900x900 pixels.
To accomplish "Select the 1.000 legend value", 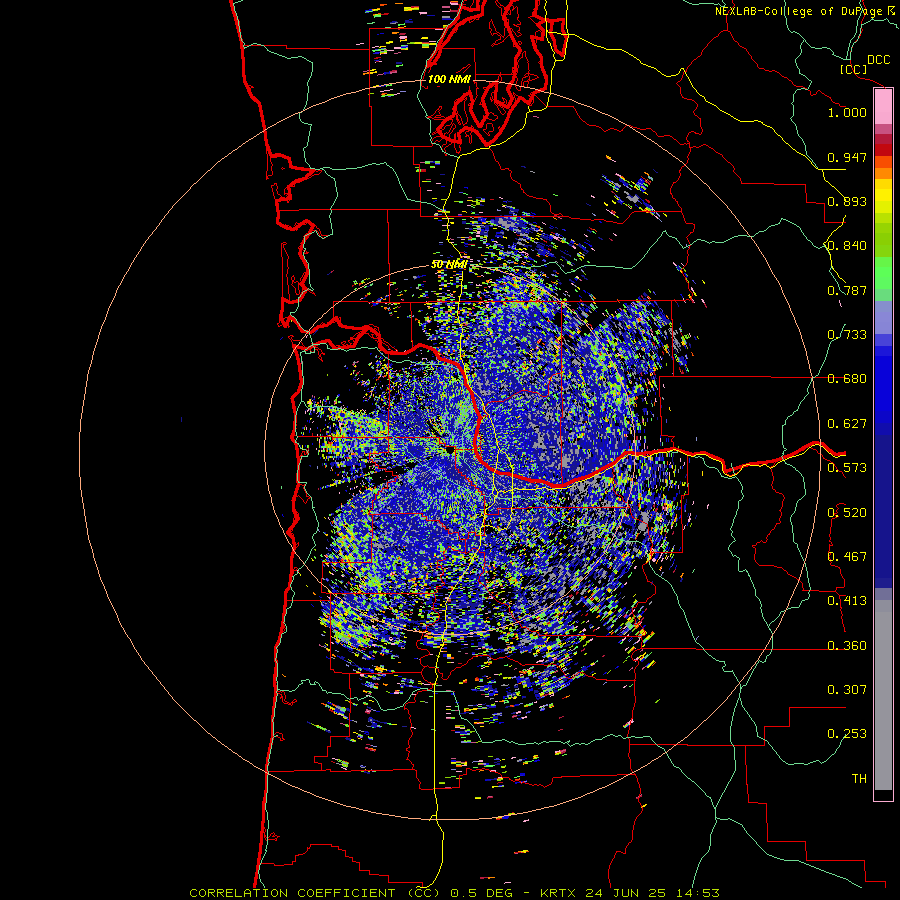I will (x=847, y=112).
